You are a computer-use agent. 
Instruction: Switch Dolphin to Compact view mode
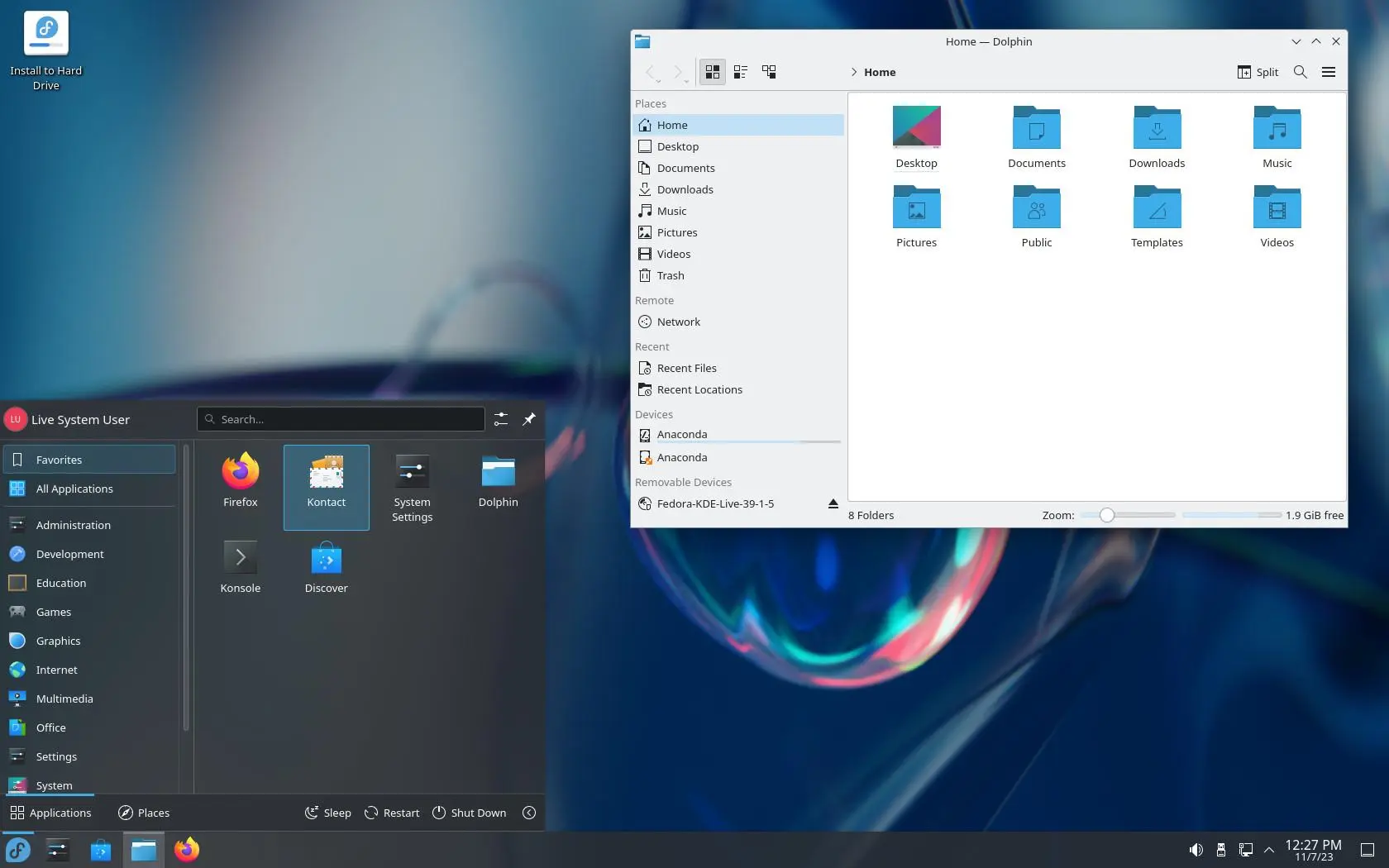point(741,72)
